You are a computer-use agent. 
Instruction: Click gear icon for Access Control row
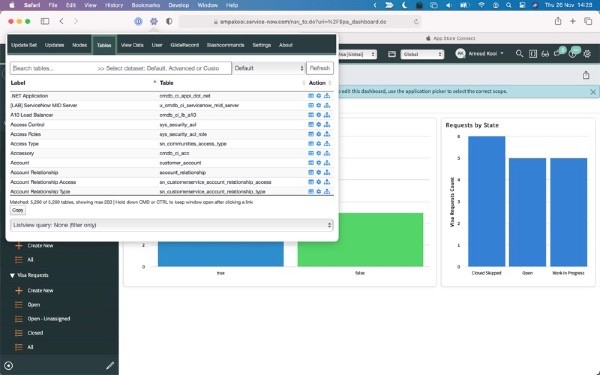pos(318,124)
